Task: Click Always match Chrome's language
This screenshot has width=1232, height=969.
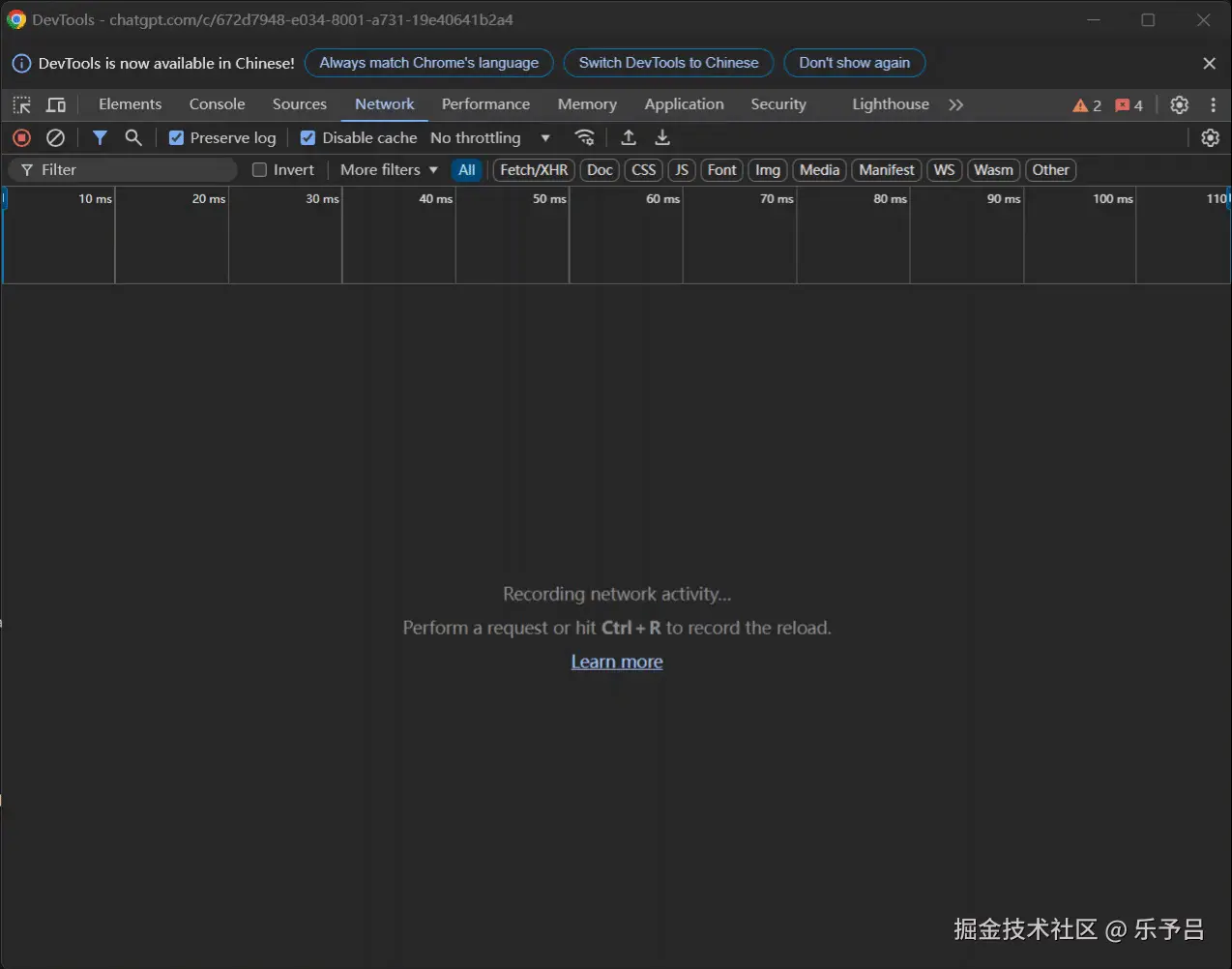Action: point(429,63)
